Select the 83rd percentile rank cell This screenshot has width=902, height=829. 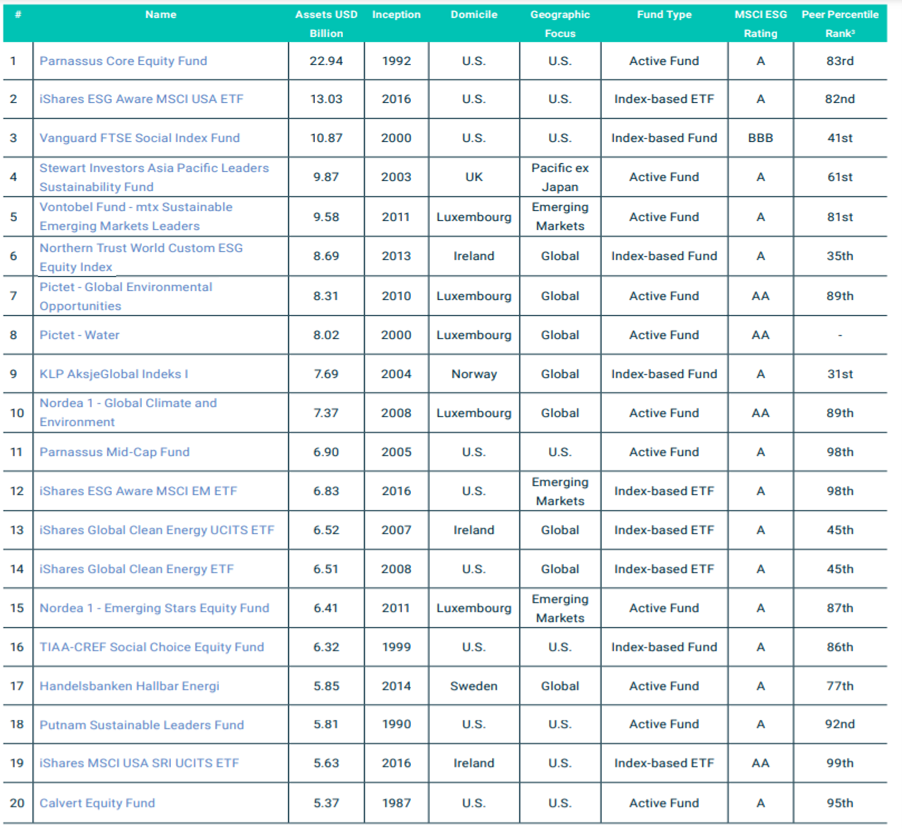tap(840, 61)
